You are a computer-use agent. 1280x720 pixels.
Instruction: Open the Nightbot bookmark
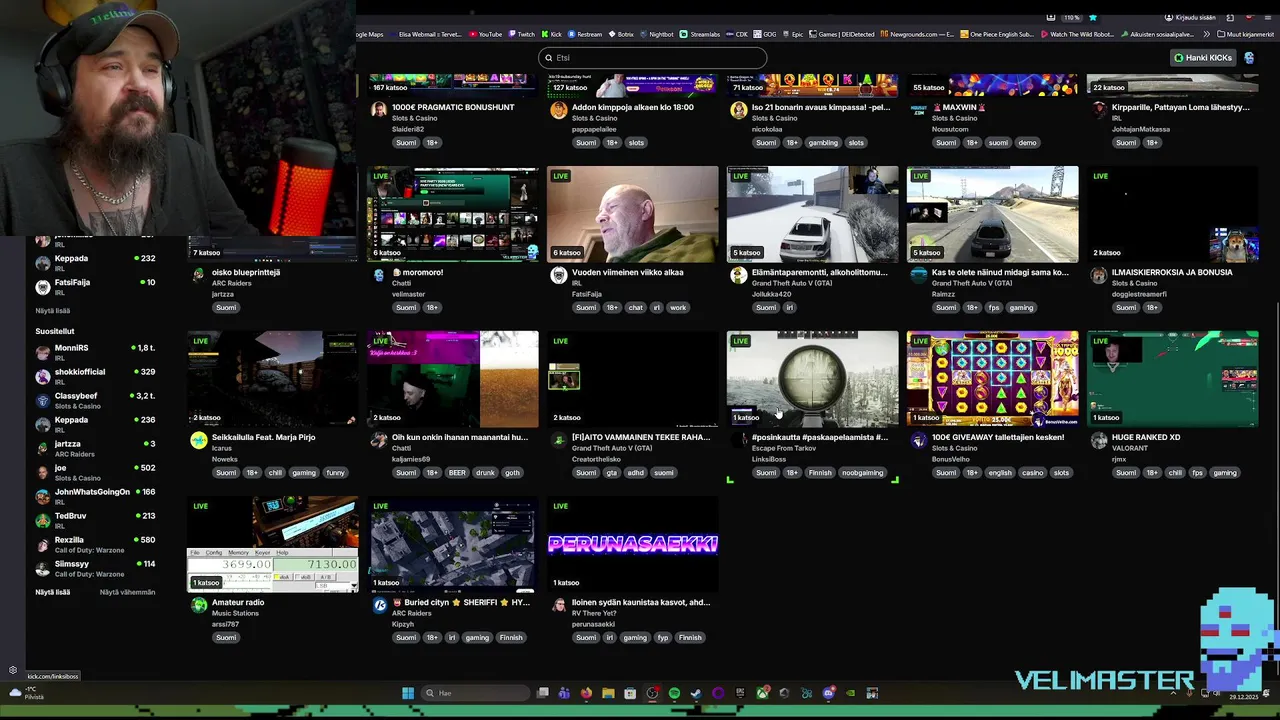pos(657,34)
